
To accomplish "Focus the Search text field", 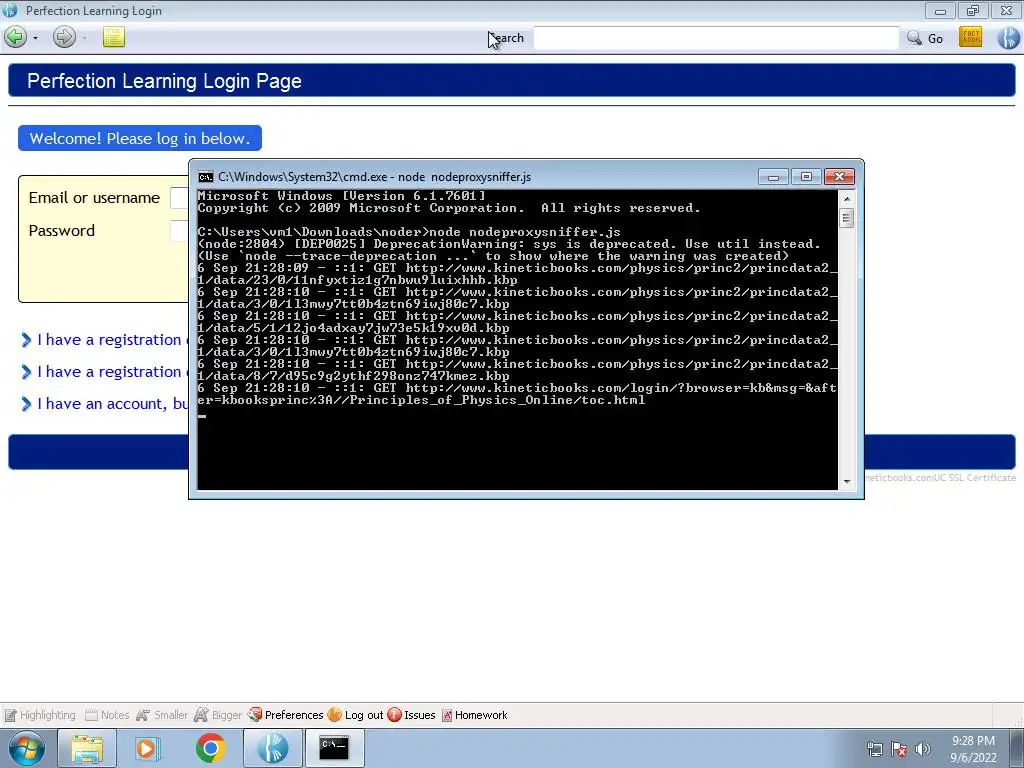I will 716,38.
